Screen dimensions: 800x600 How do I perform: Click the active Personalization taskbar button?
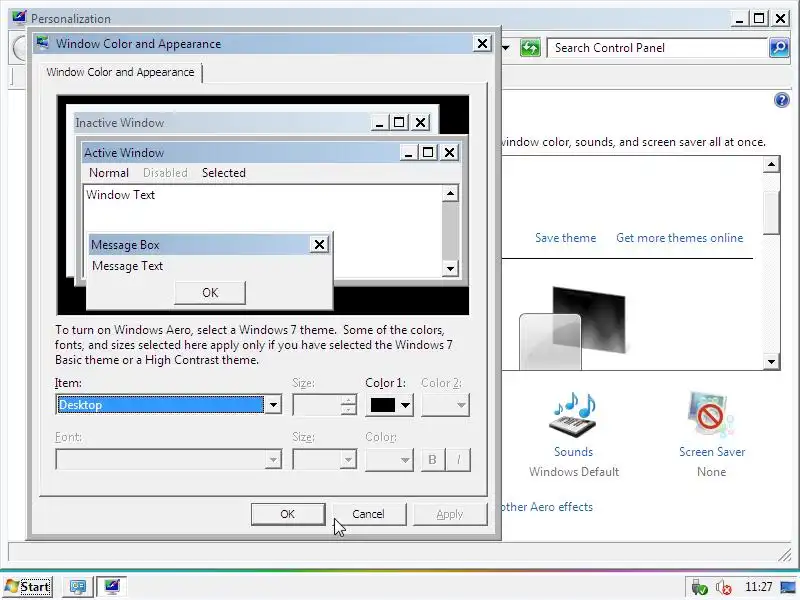(111, 587)
